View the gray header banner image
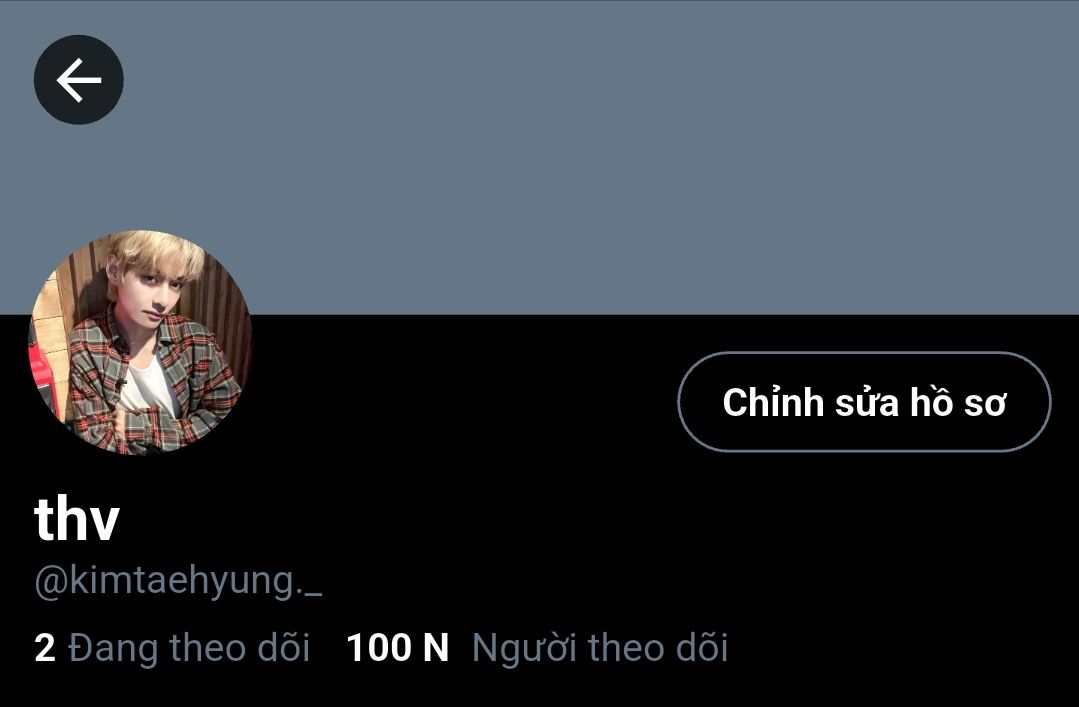This screenshot has height=707, width=1079. [540, 157]
